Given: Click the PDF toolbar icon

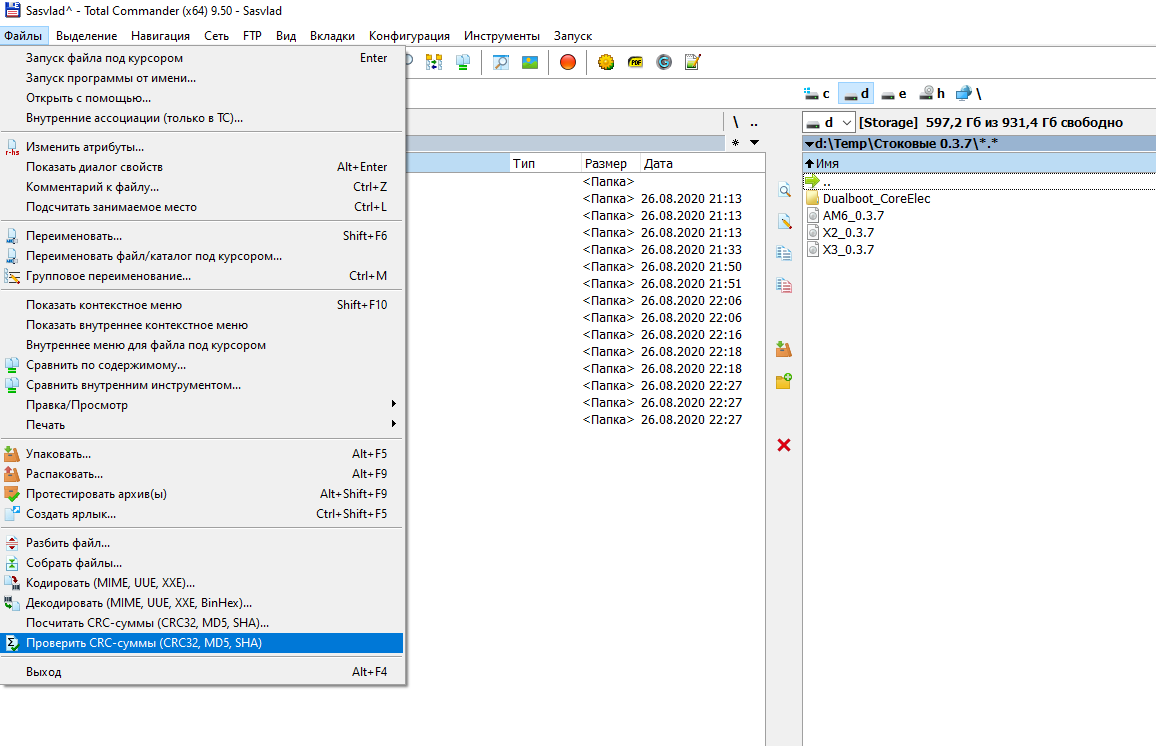Looking at the screenshot, I should [636, 63].
